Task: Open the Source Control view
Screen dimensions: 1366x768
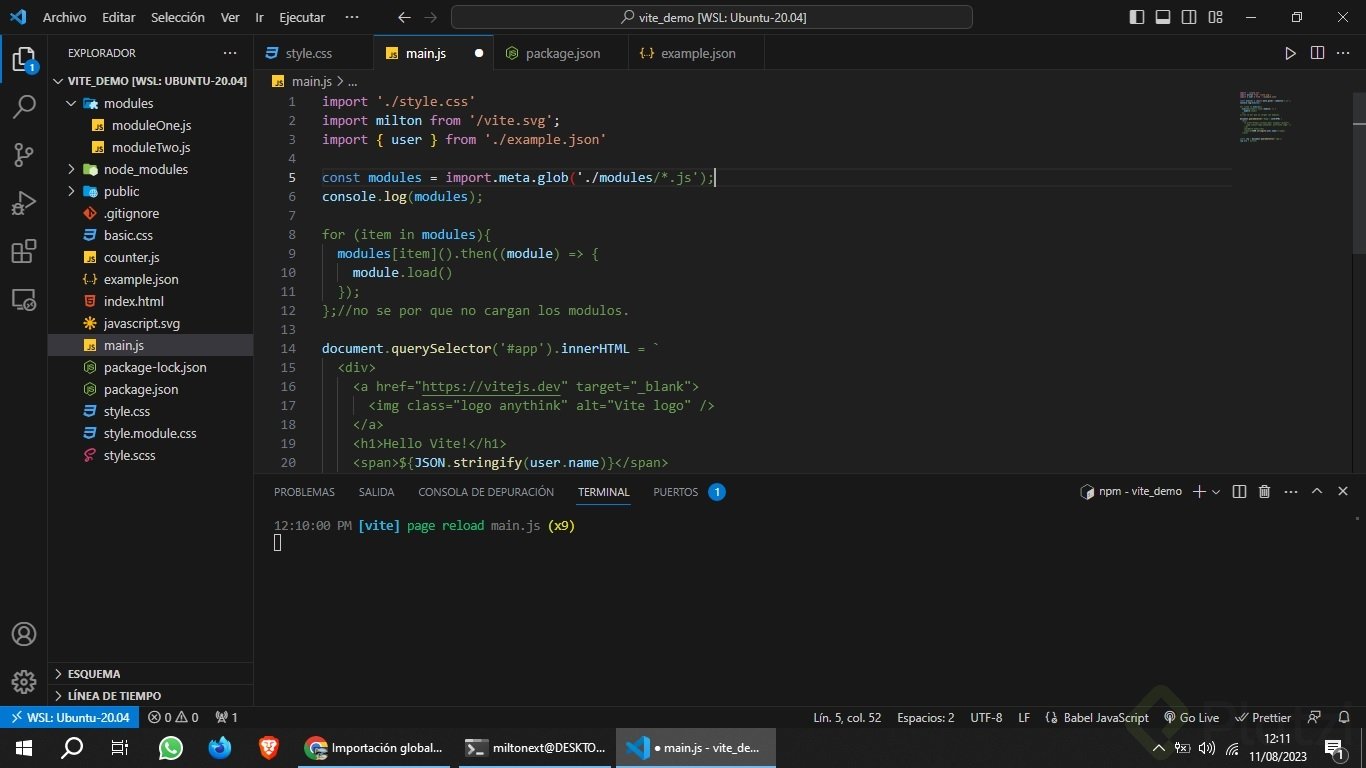Action: tap(24, 155)
